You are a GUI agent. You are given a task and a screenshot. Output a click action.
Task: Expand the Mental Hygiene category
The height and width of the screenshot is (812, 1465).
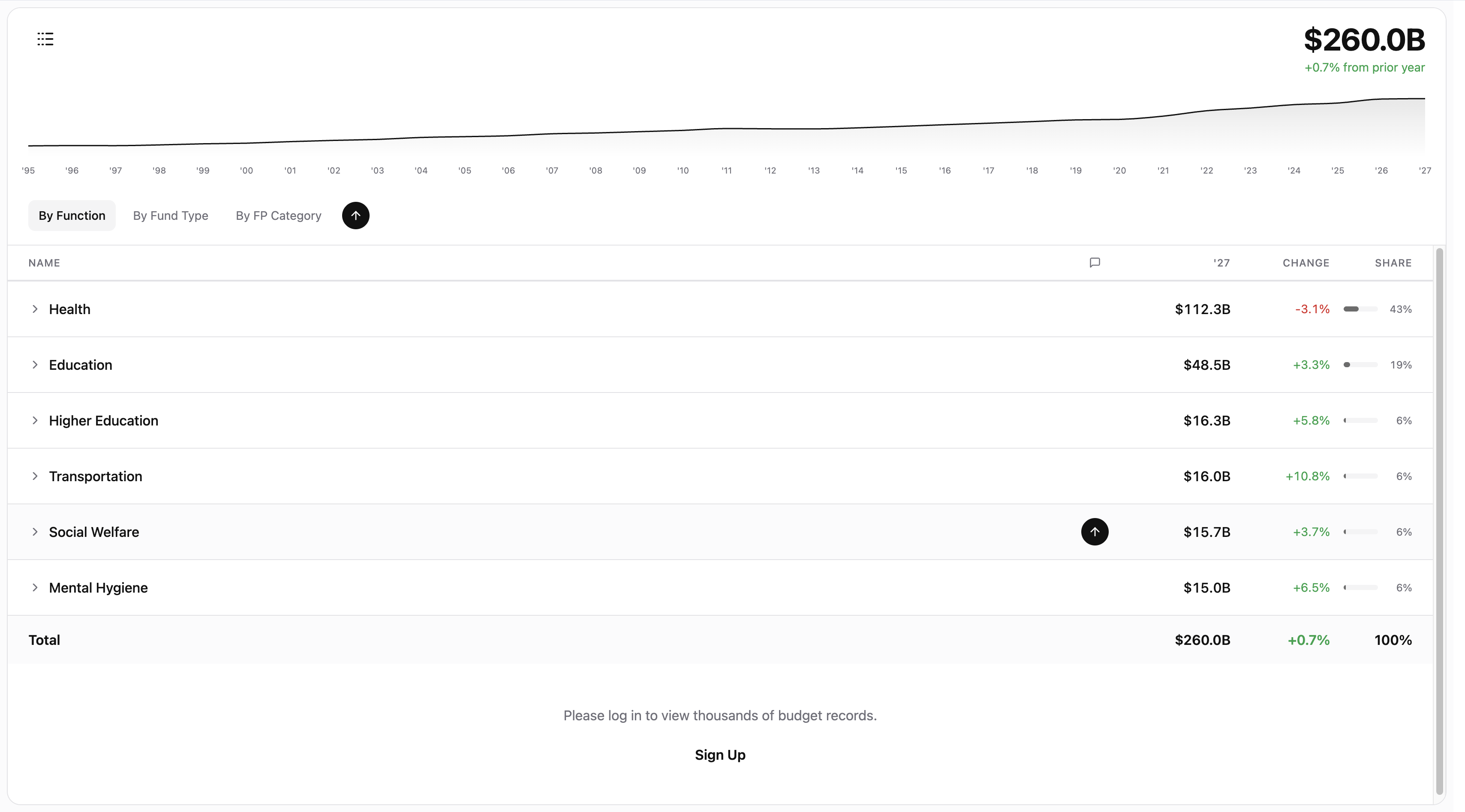click(35, 587)
